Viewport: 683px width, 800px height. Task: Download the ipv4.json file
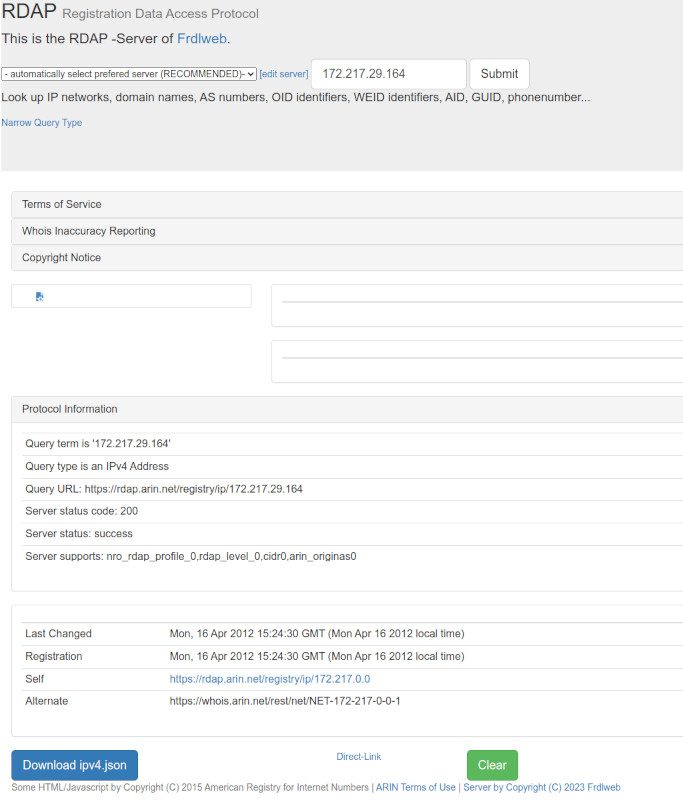[x=75, y=765]
